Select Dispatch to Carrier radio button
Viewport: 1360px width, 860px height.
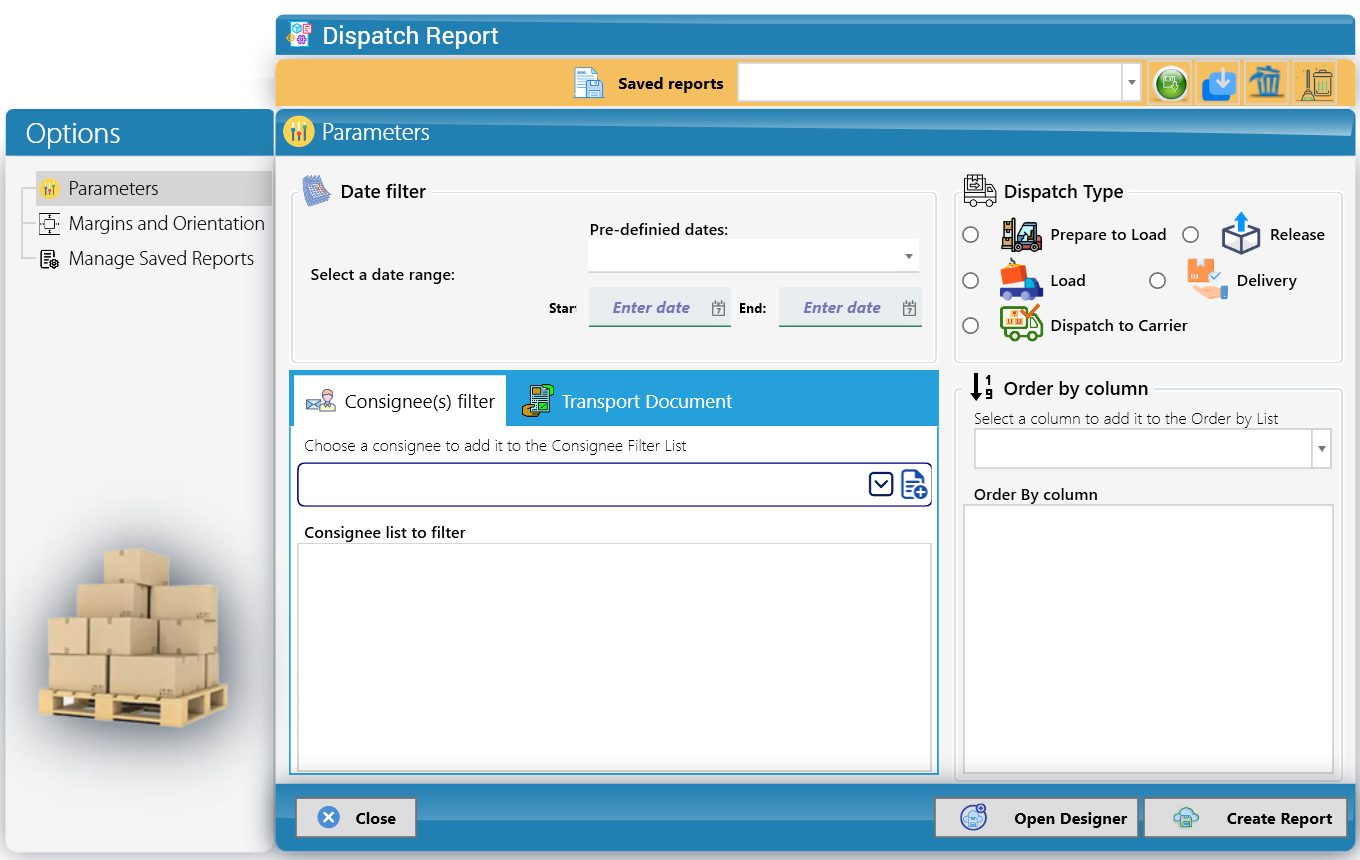click(x=970, y=326)
